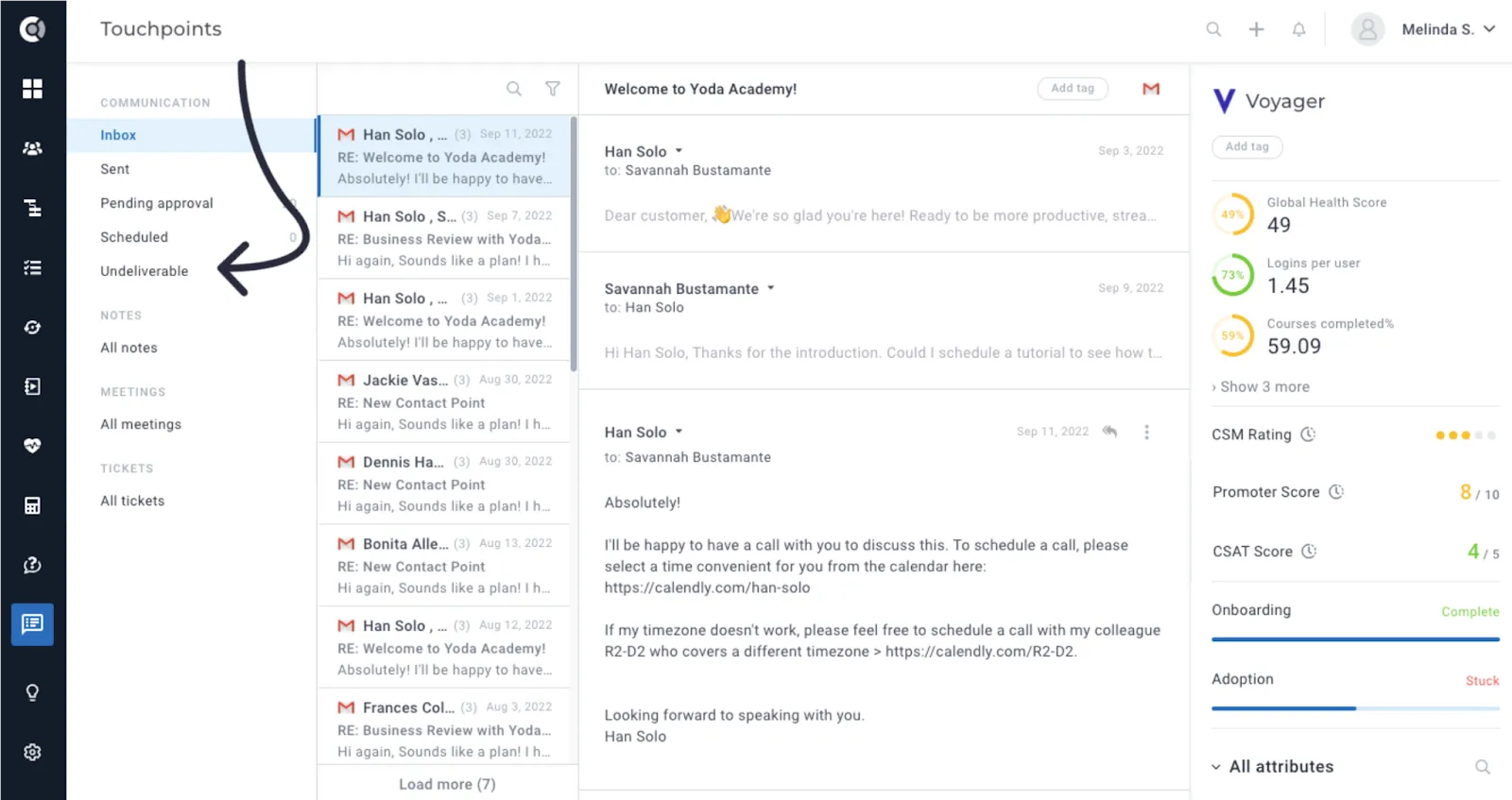Image resolution: width=1512 pixels, height=800 pixels.
Task: Click the Gmail icon beside conversation Add tag
Action: [1151, 89]
